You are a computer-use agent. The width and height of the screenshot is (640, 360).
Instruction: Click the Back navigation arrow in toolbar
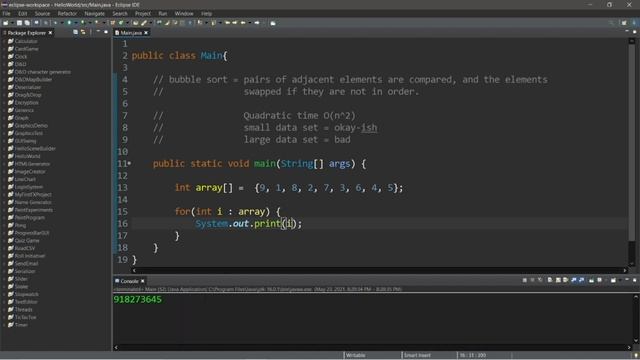[x=243, y=23]
